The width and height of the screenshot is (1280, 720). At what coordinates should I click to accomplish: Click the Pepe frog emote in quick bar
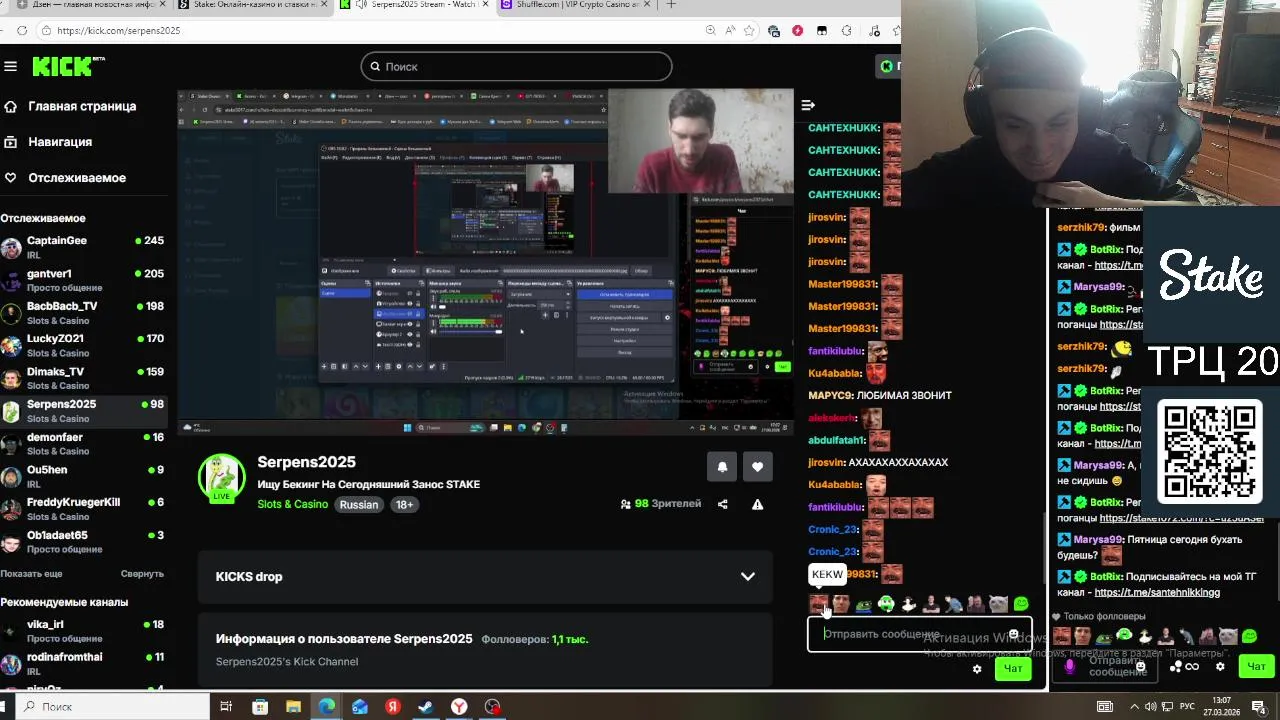click(863, 604)
